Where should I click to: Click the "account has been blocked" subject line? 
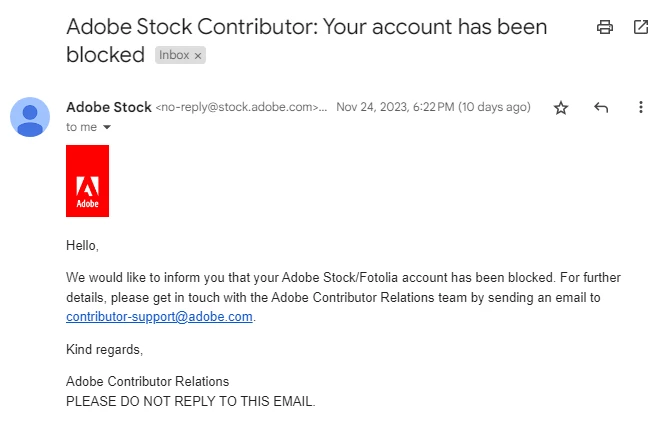coord(307,28)
